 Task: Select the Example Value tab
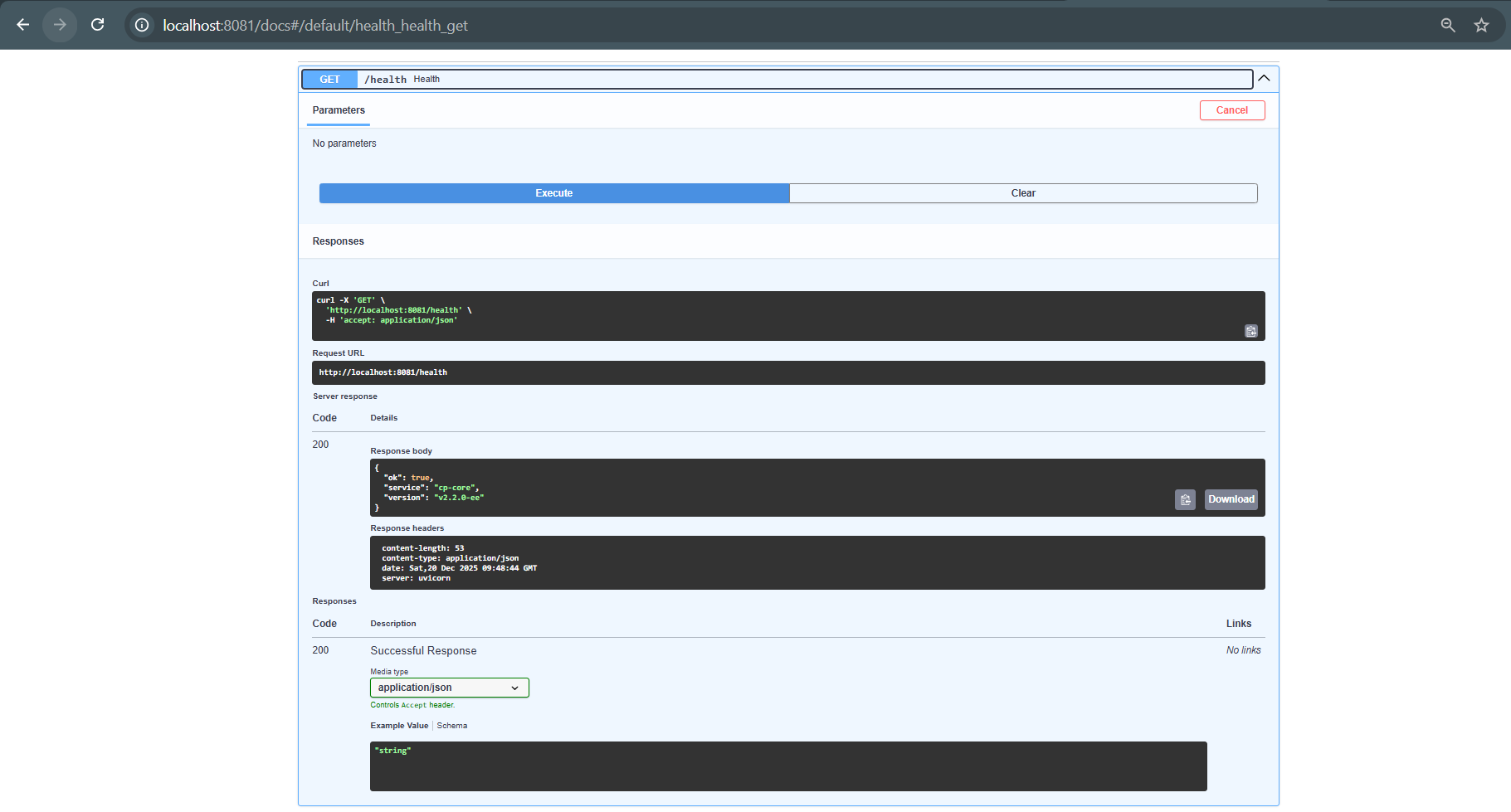[x=399, y=726]
